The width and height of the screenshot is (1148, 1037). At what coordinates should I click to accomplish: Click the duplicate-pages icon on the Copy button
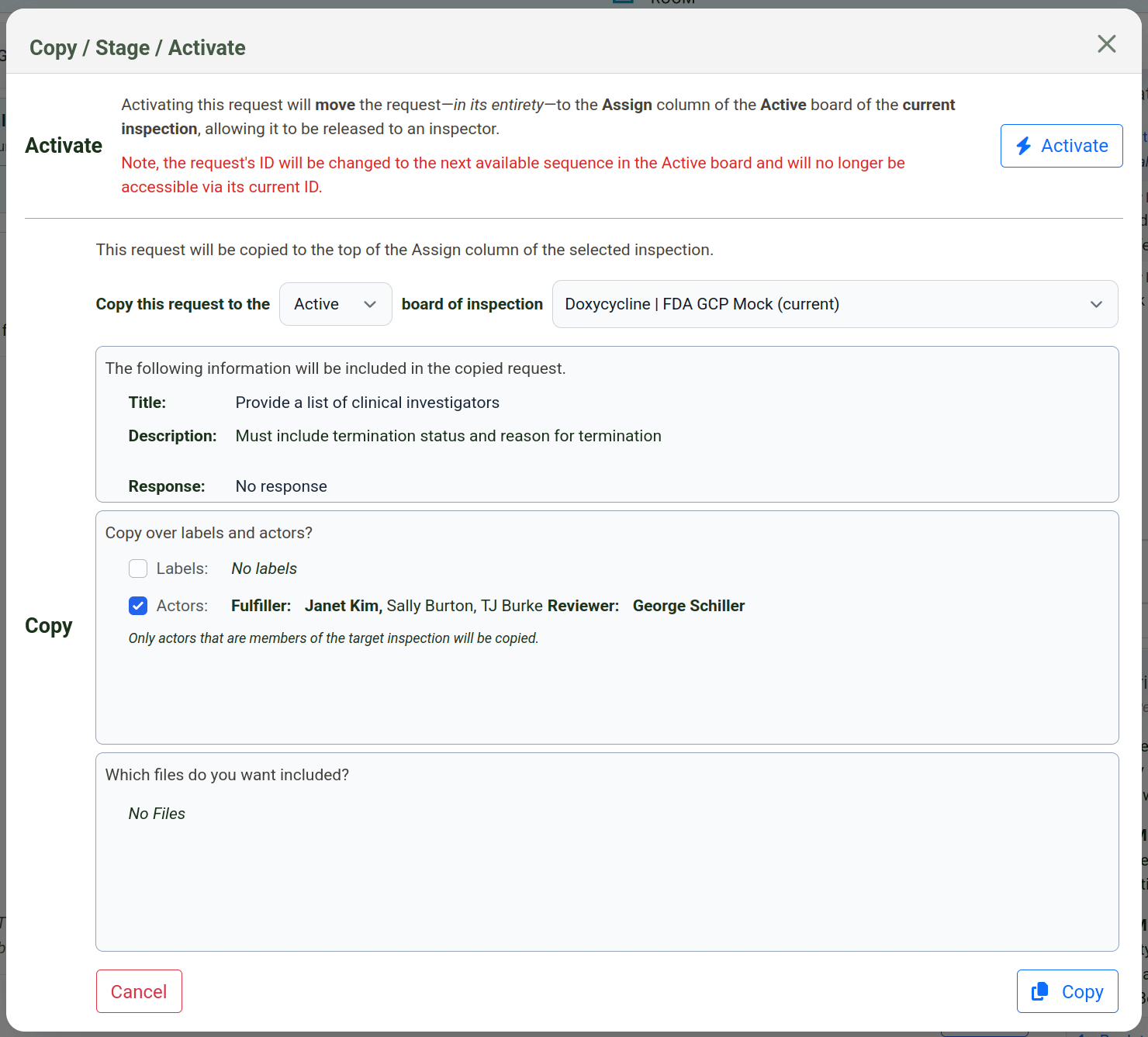[x=1039, y=991]
